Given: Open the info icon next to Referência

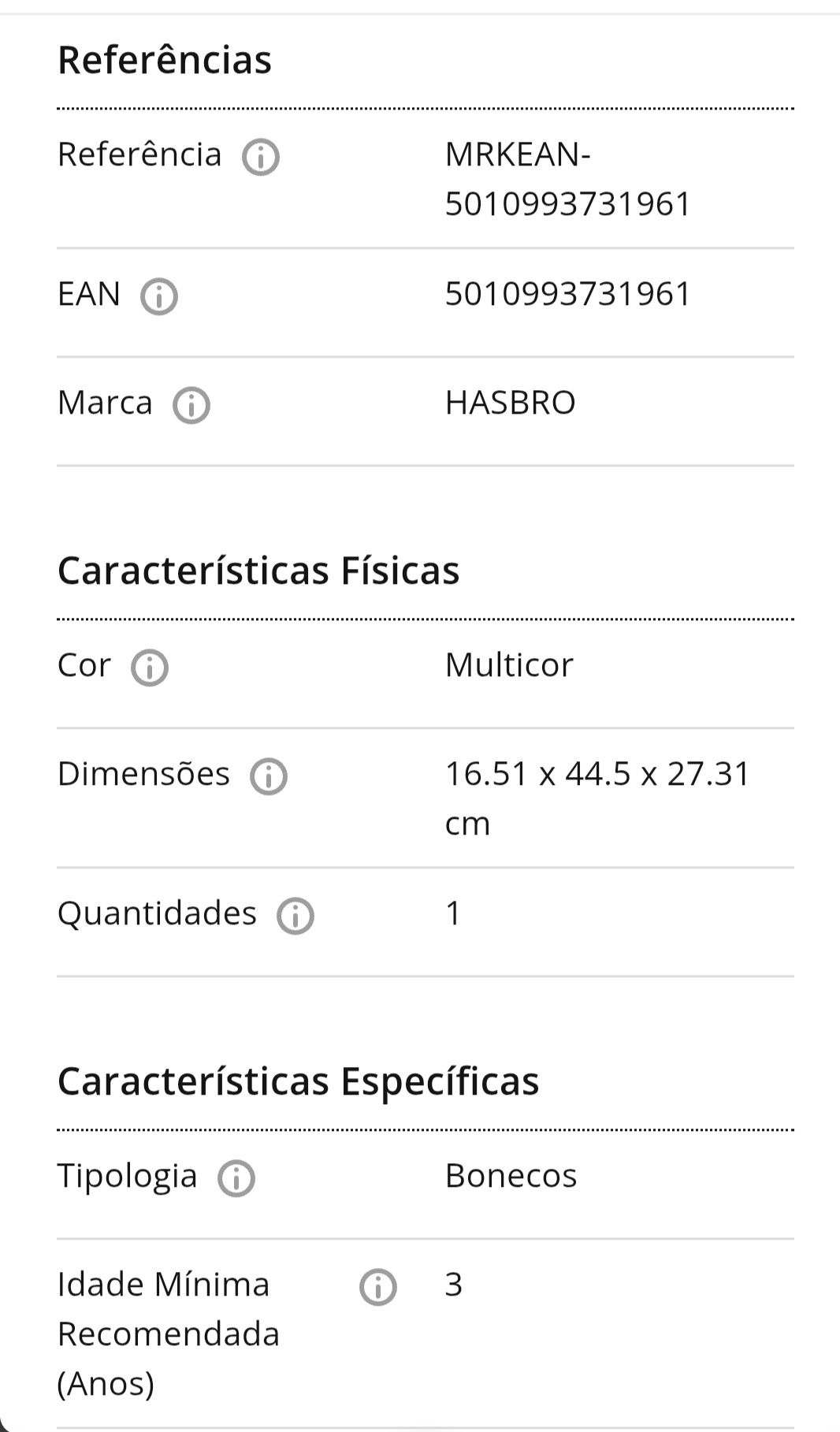Looking at the screenshot, I should click(261, 157).
